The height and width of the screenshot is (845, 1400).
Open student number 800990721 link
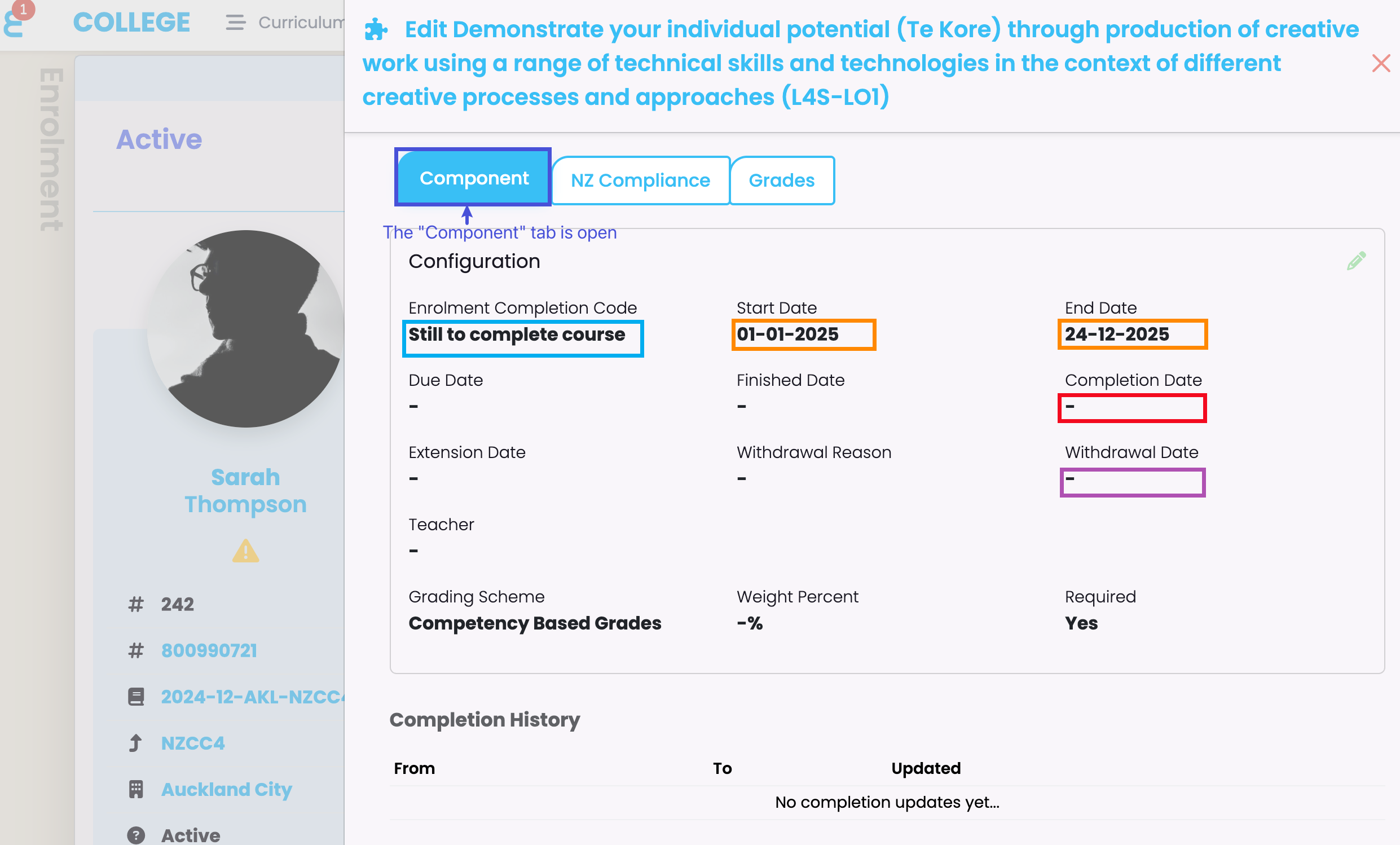pos(209,650)
